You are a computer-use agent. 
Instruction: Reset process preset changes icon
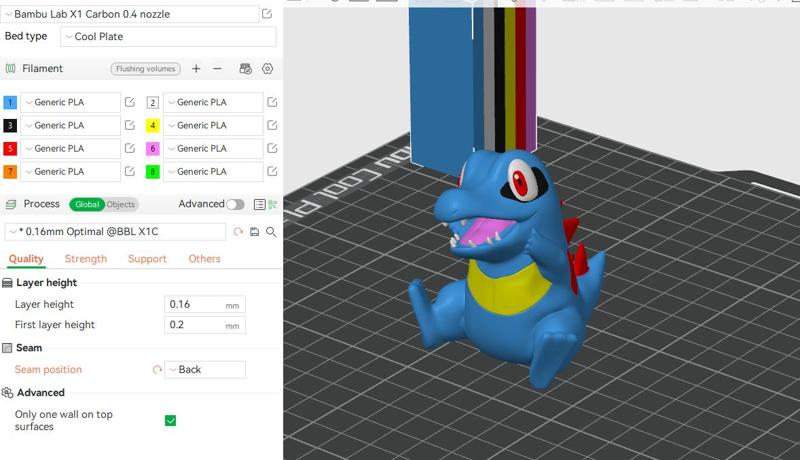pos(238,232)
